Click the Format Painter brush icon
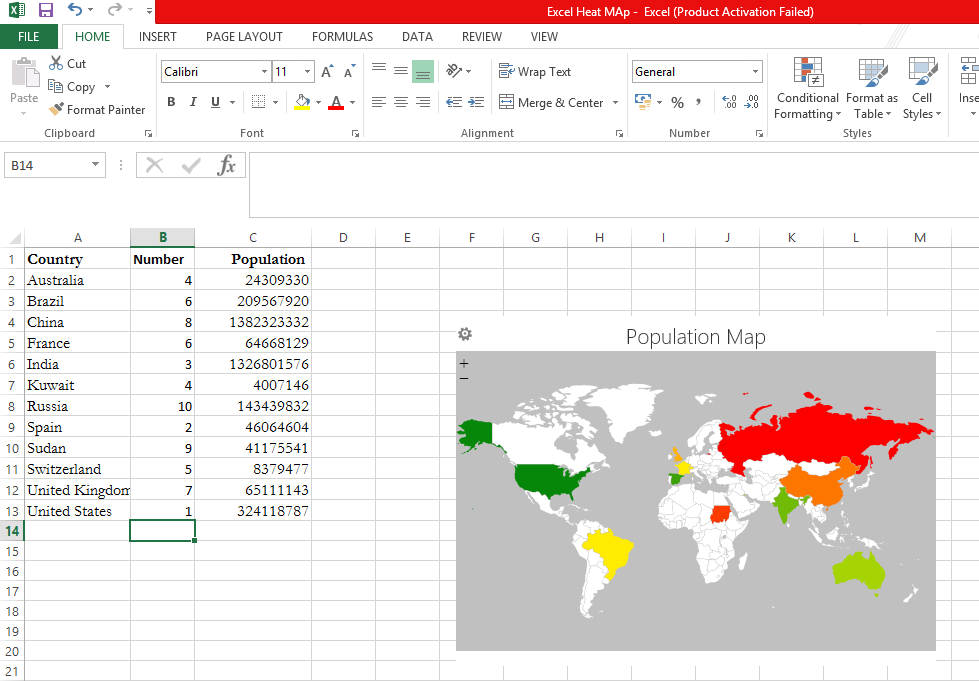979x681 pixels. pyautogui.click(x=56, y=109)
